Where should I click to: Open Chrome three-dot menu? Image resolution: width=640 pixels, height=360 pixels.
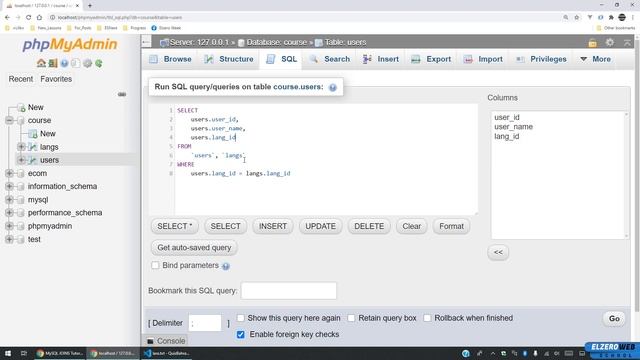click(633, 18)
